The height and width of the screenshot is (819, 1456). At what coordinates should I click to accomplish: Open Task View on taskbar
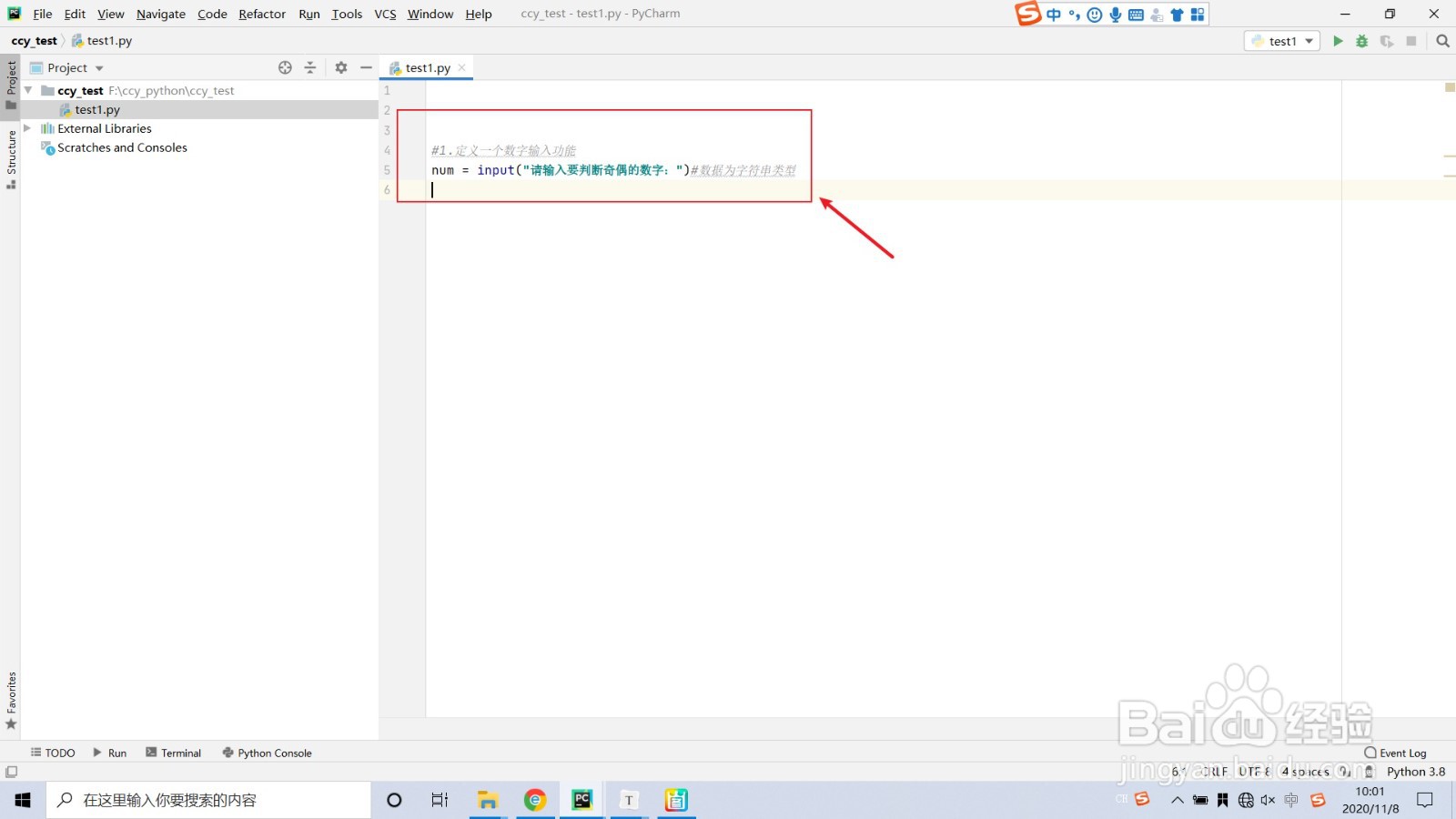pos(440,800)
